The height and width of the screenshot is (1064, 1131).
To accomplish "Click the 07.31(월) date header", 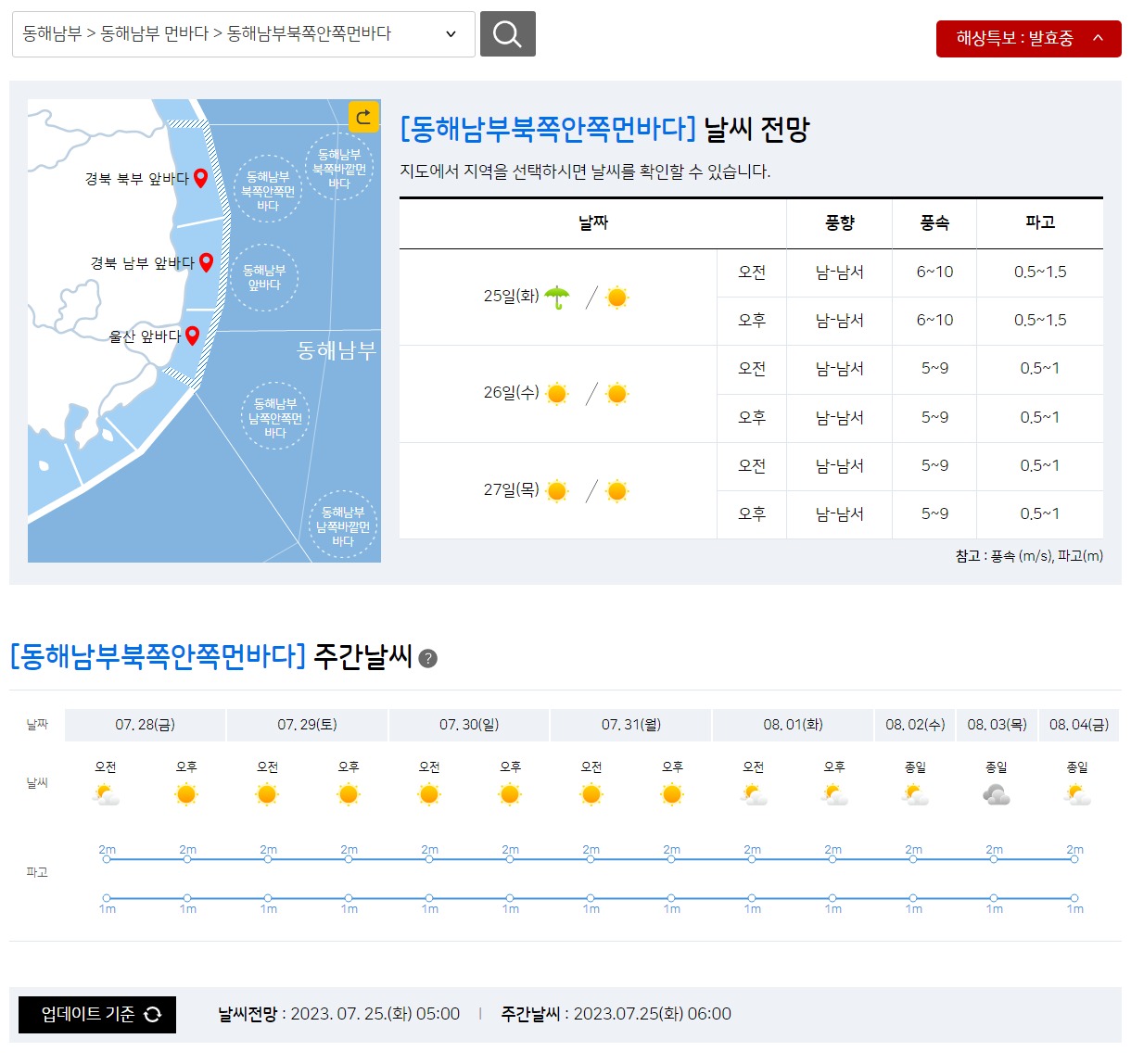I will pos(630,725).
